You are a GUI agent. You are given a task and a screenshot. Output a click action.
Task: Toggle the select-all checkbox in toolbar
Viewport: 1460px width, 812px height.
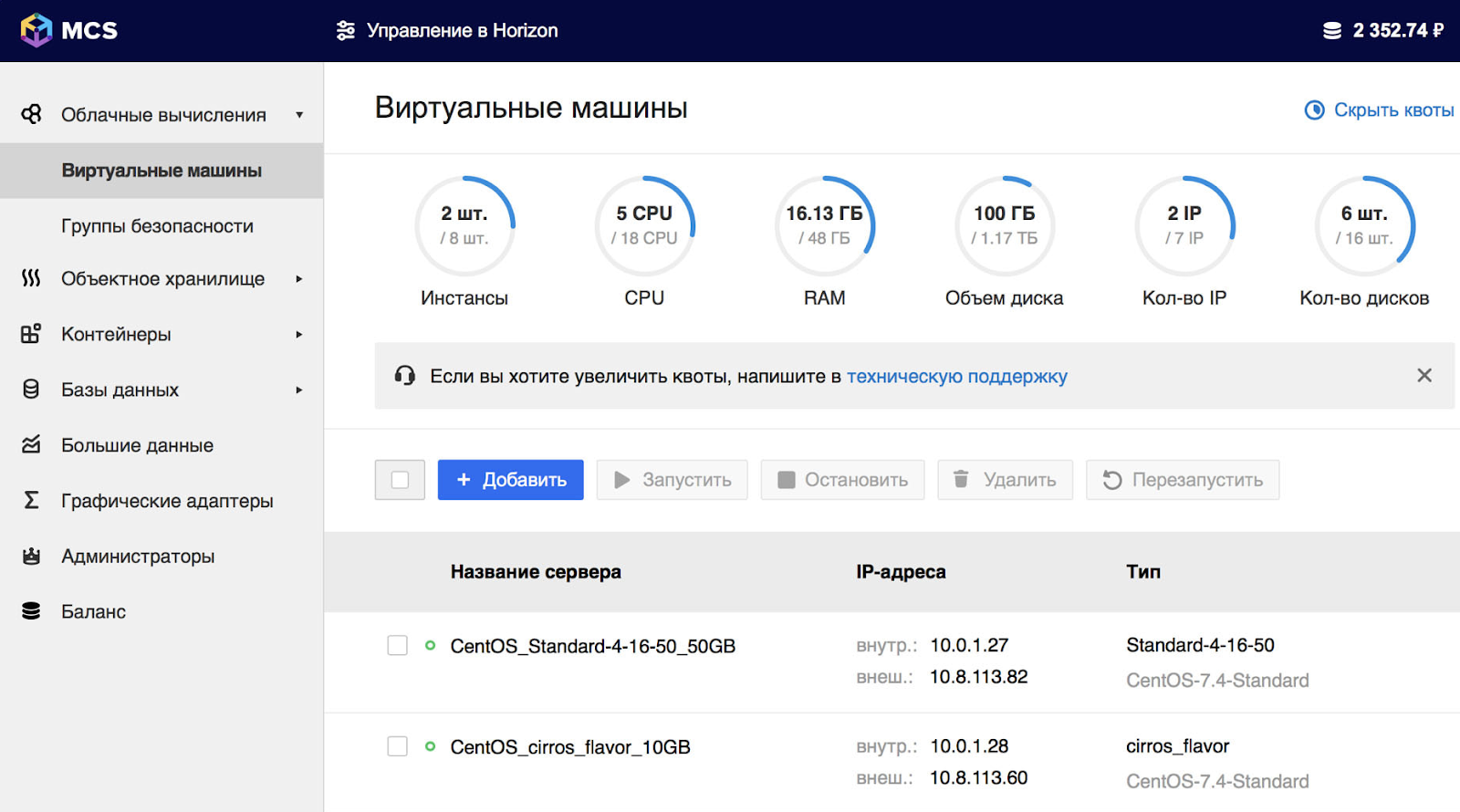pos(400,480)
